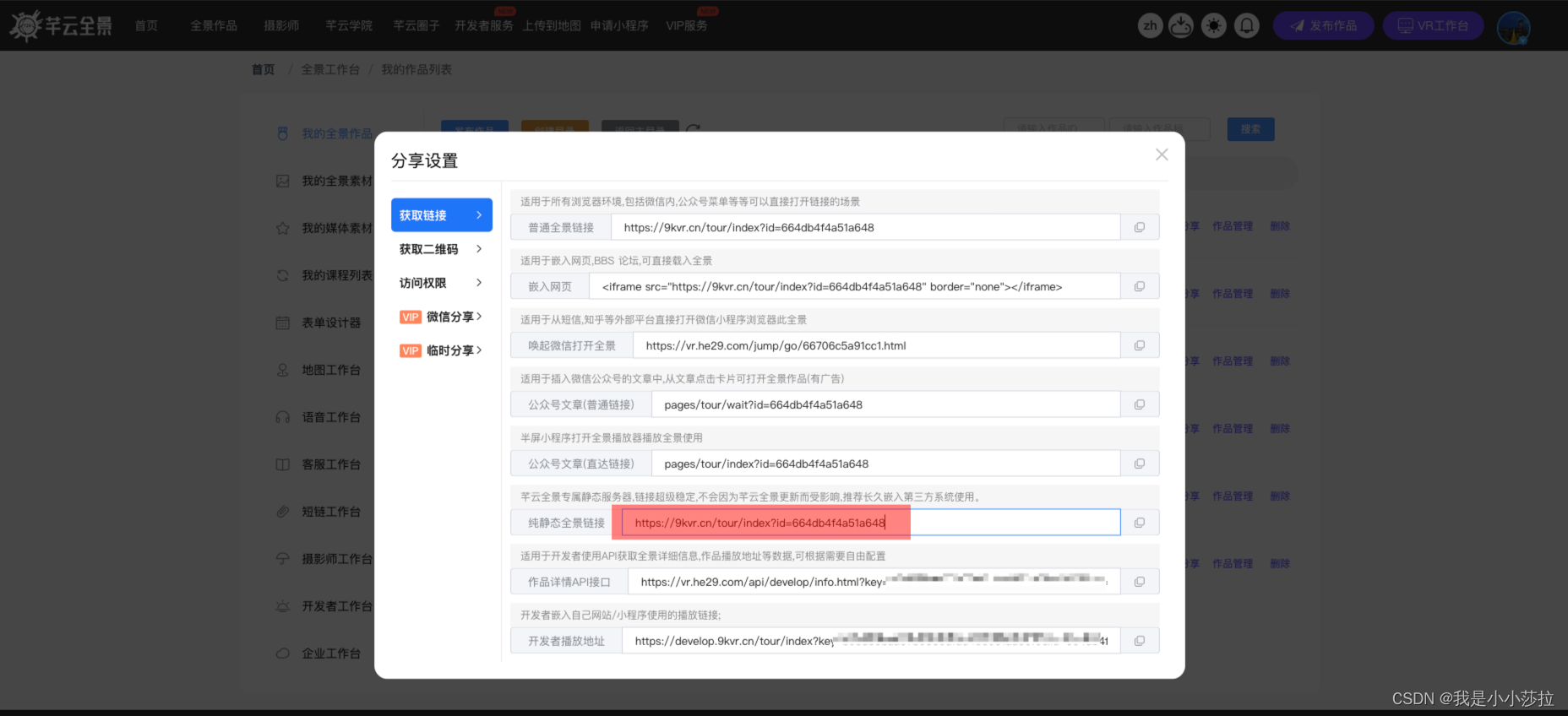The width and height of the screenshot is (1568, 716).
Task: Click the 语音工作台 headphone icon
Action: tap(283, 417)
